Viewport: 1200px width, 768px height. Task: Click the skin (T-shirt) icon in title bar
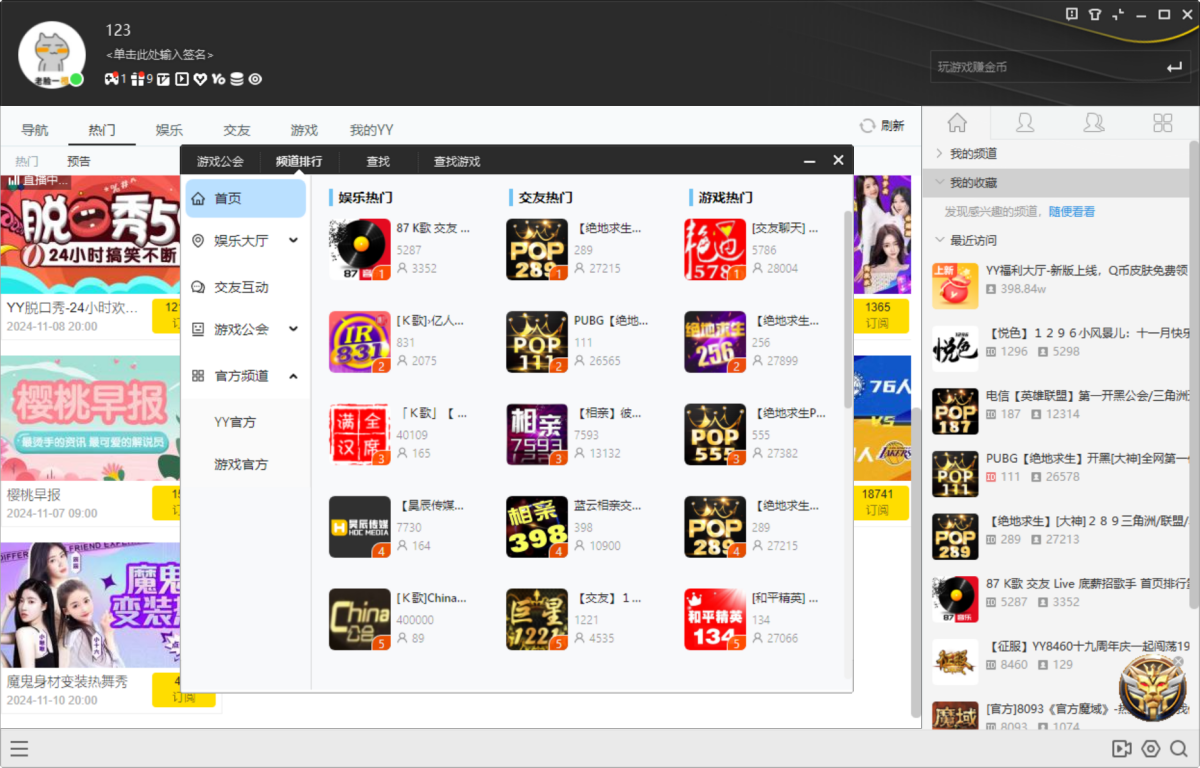pos(1094,14)
